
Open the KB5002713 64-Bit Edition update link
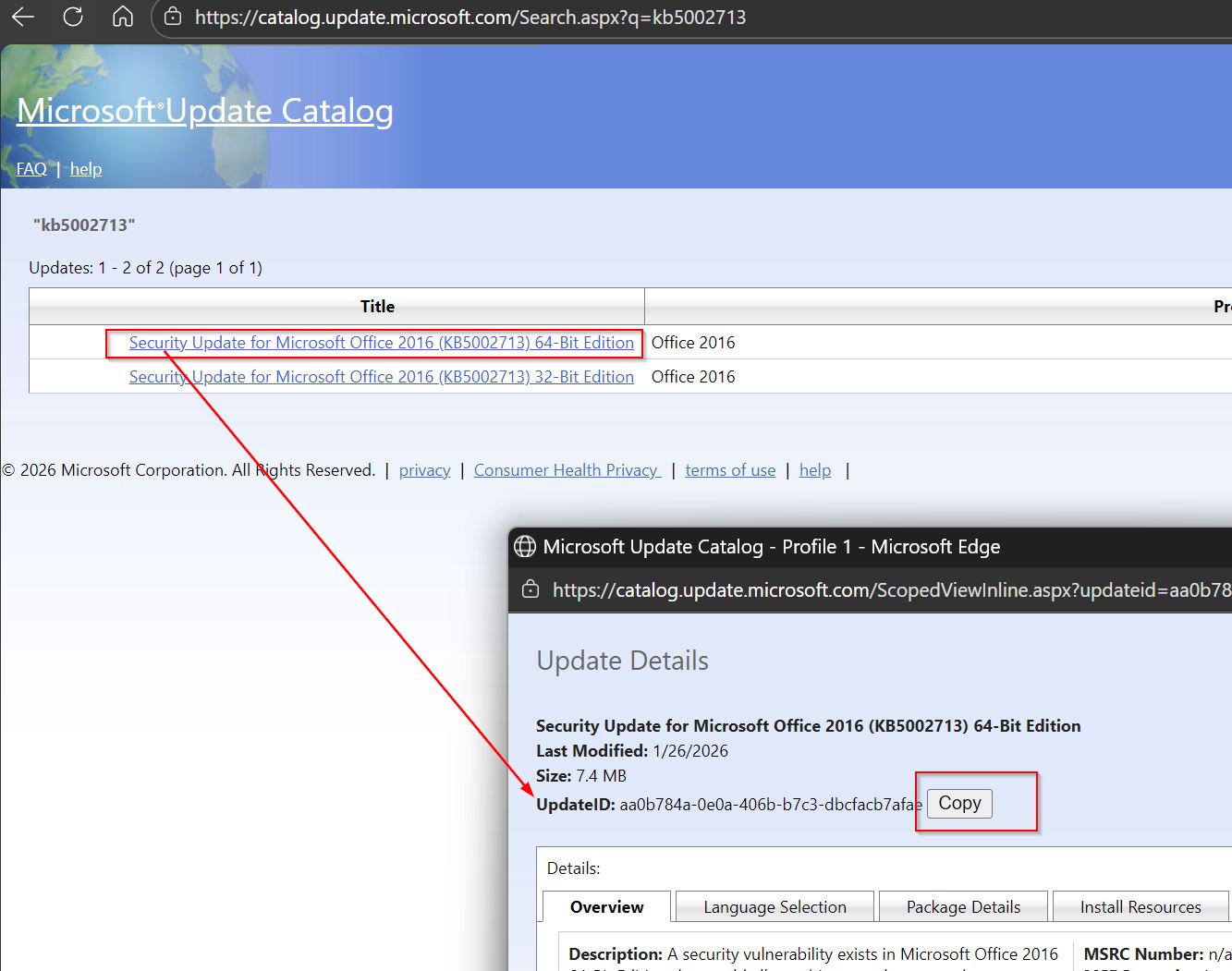click(381, 342)
